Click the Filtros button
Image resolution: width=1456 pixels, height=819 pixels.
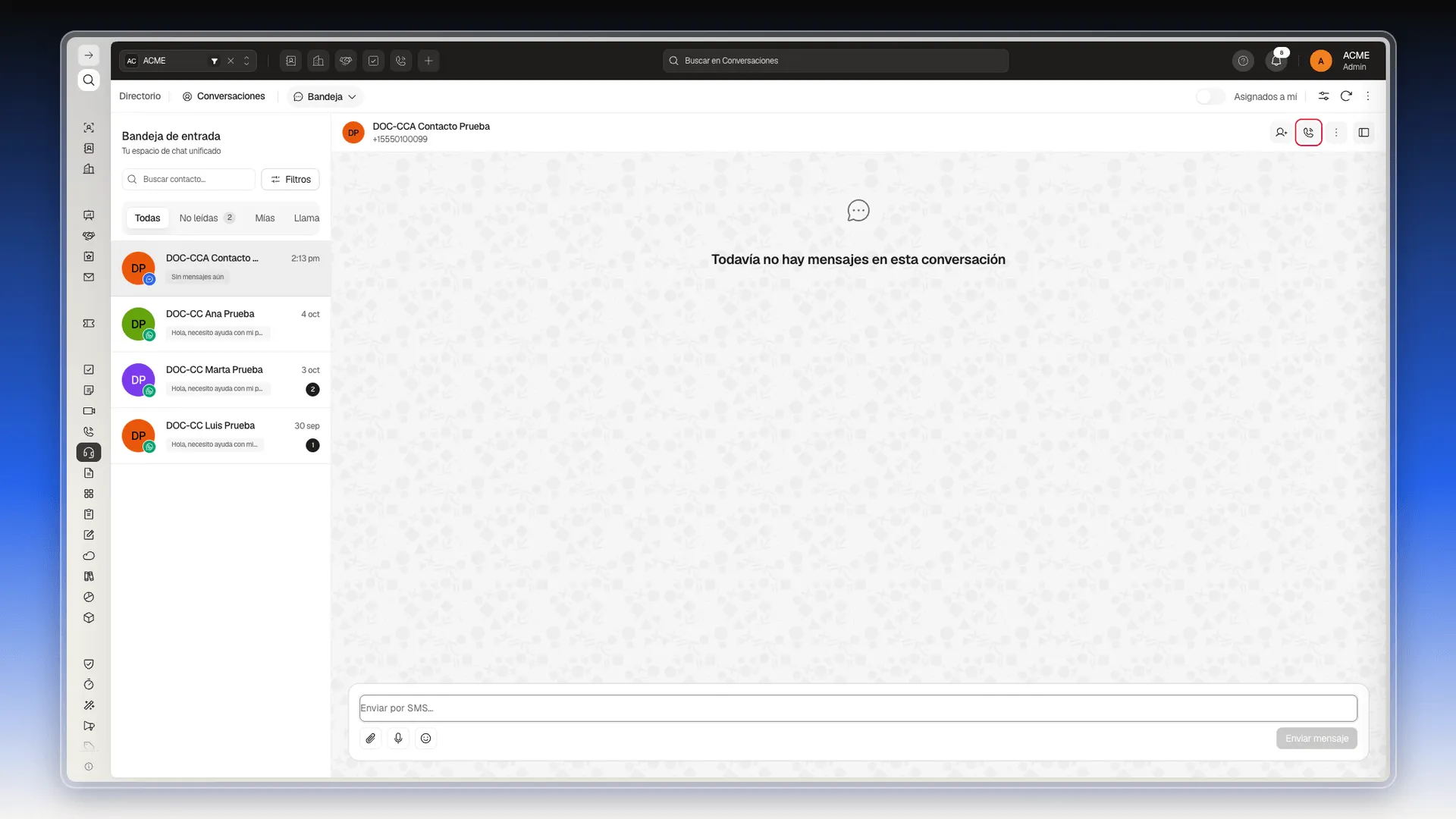coord(290,180)
